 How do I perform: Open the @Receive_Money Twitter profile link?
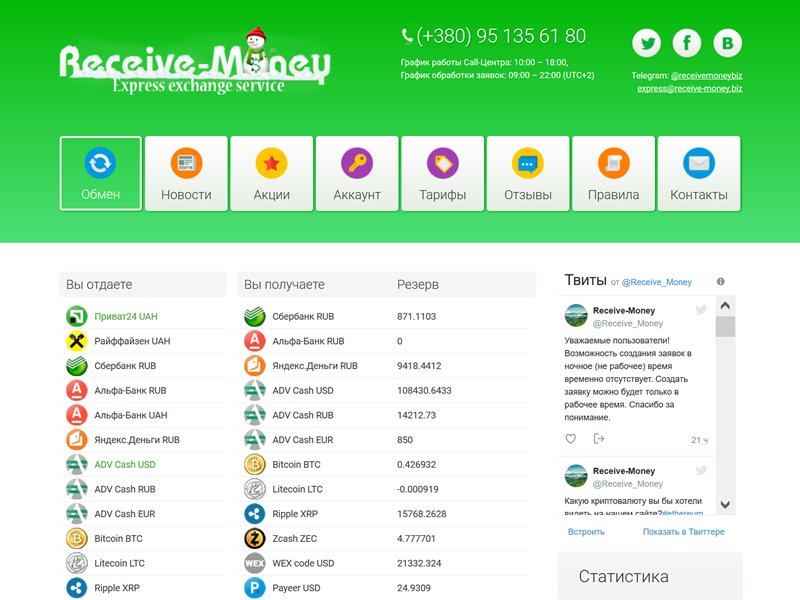(x=657, y=282)
